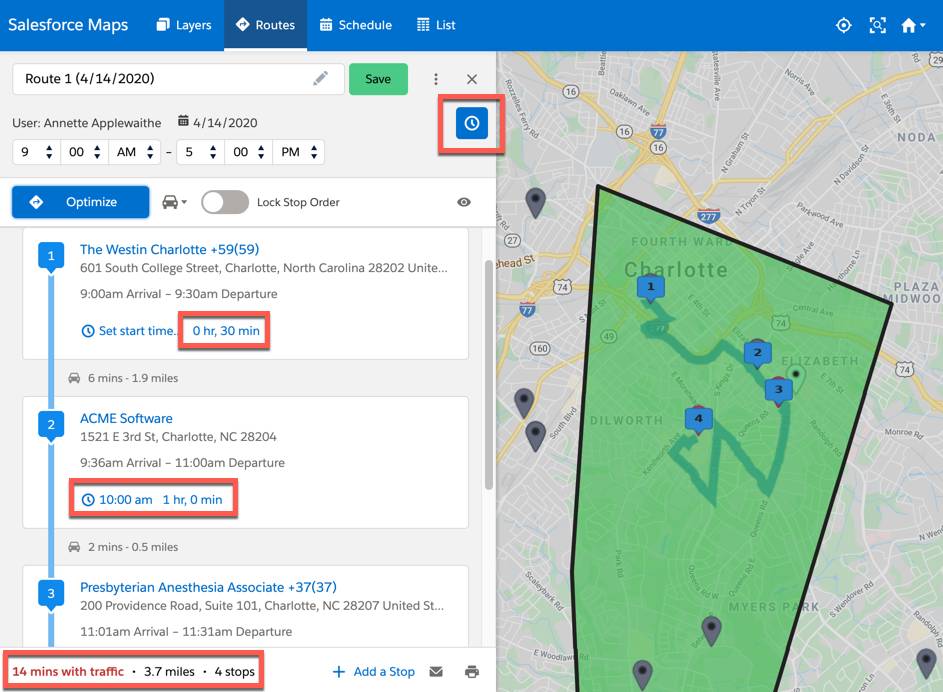The width and height of the screenshot is (943, 692).
Task: Open Presbyterian Anesthesia Associate stop link
Action: pos(208,587)
